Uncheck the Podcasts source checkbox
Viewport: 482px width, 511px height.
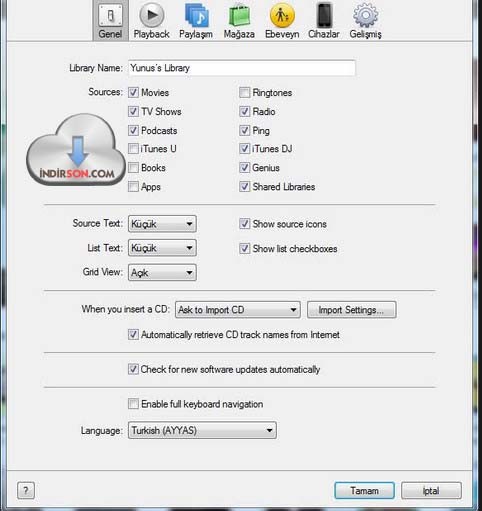click(133, 130)
